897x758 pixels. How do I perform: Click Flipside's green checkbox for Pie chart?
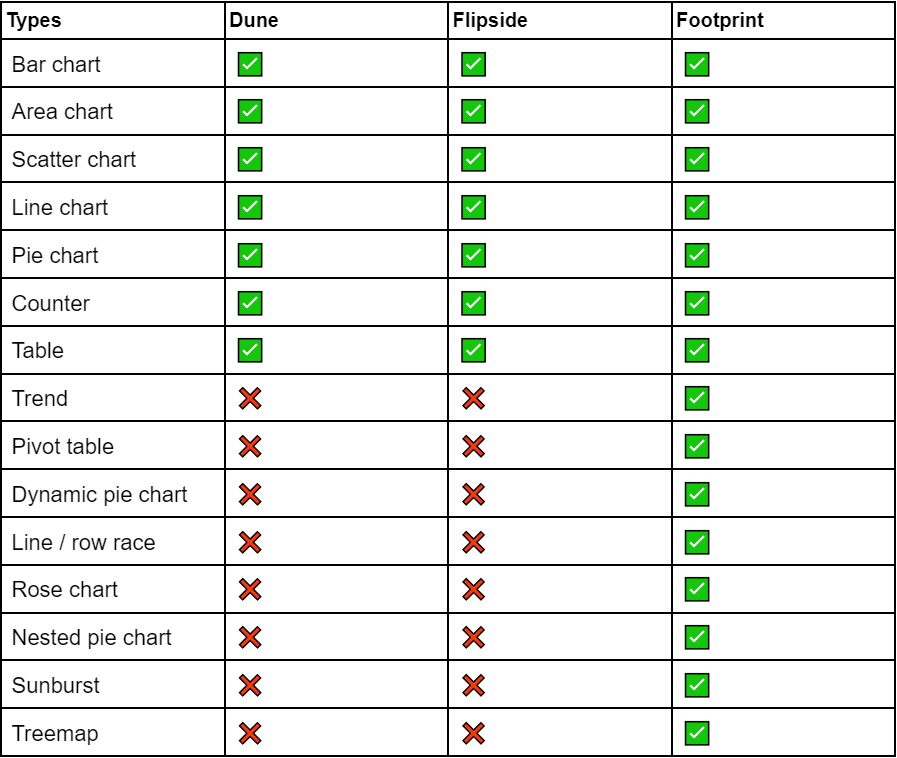pyautogui.click(x=472, y=256)
